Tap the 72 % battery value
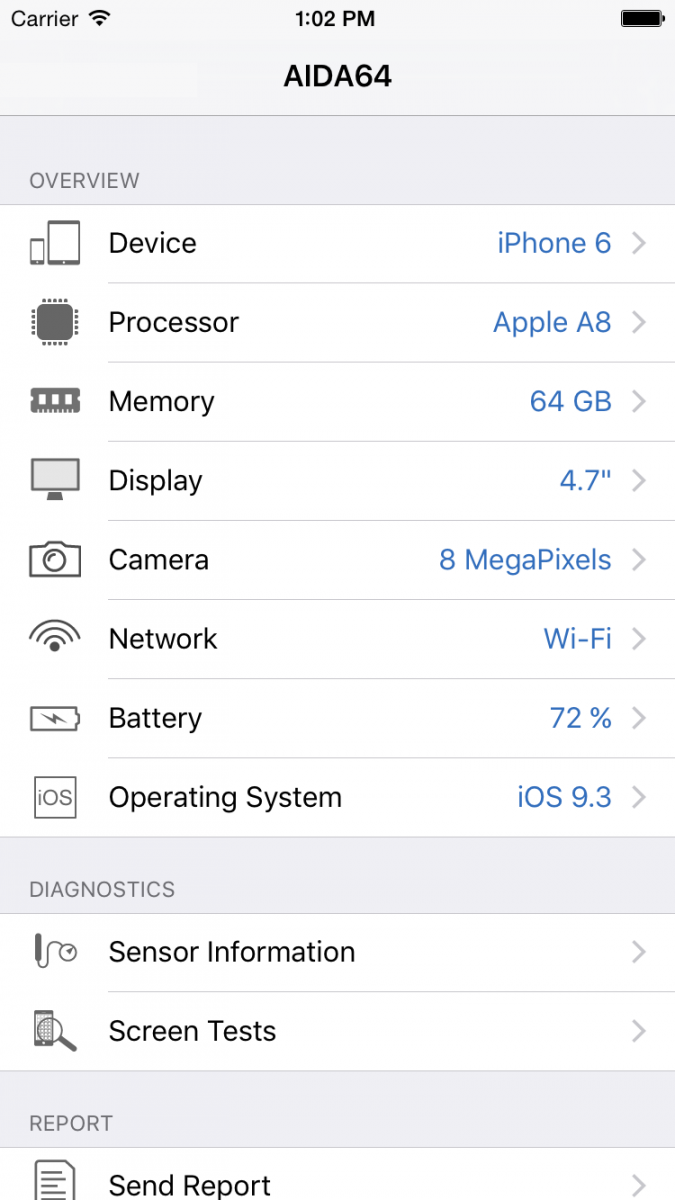Screen dimensions: 675x1200 (580, 718)
